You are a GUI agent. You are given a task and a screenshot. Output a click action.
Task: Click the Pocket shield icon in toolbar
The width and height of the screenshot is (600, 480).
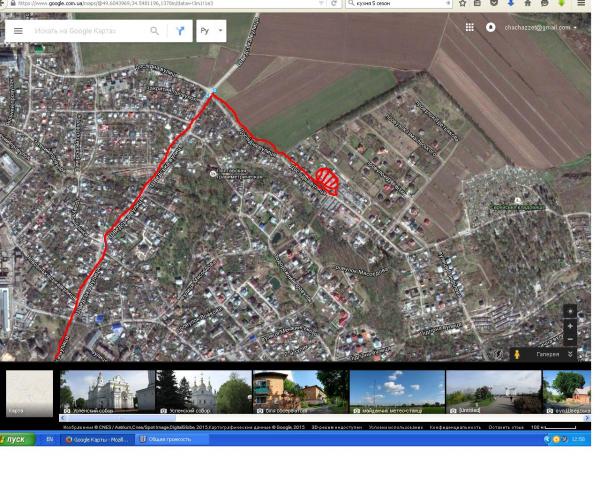(494, 3)
